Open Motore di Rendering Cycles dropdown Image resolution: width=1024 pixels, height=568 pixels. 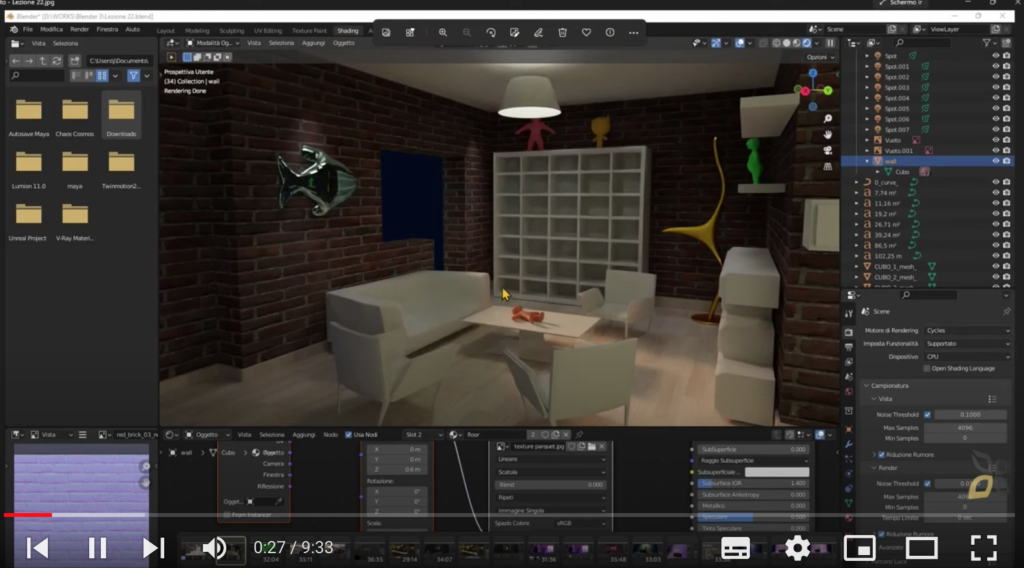click(x=967, y=331)
